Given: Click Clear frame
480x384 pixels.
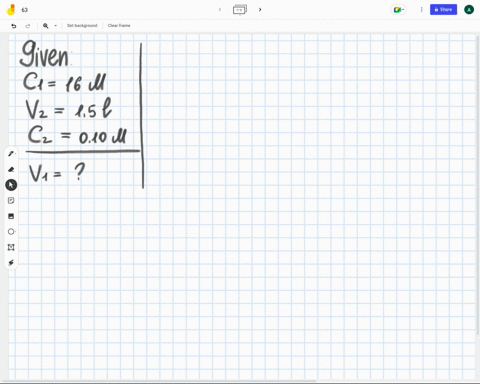Looking at the screenshot, I should click(x=119, y=26).
